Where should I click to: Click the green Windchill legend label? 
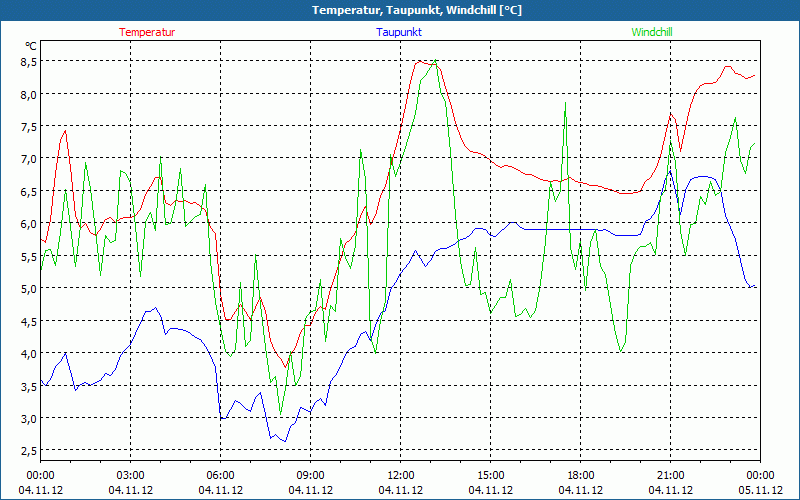652,32
